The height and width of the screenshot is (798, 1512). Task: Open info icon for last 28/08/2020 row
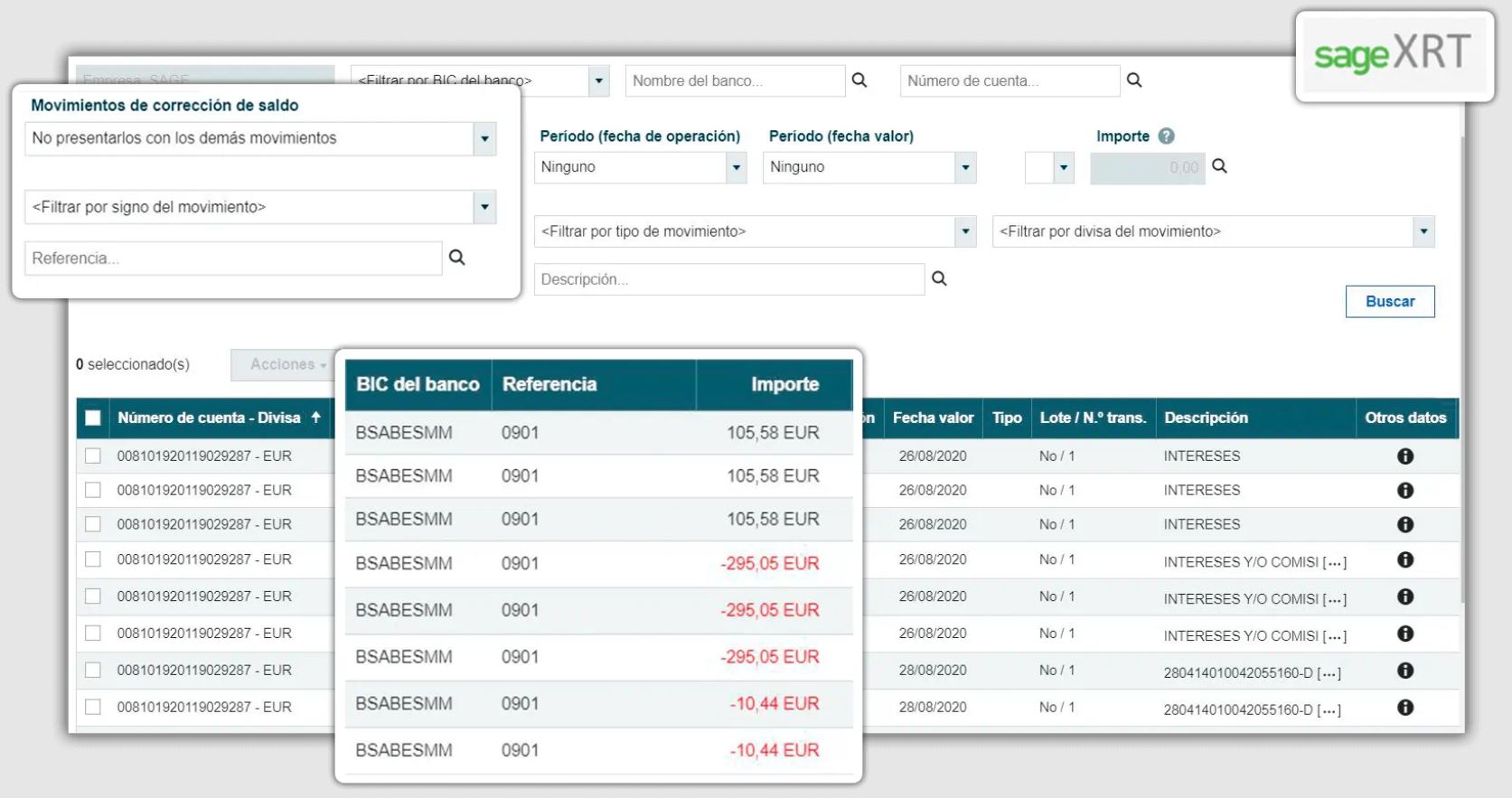1405,709
